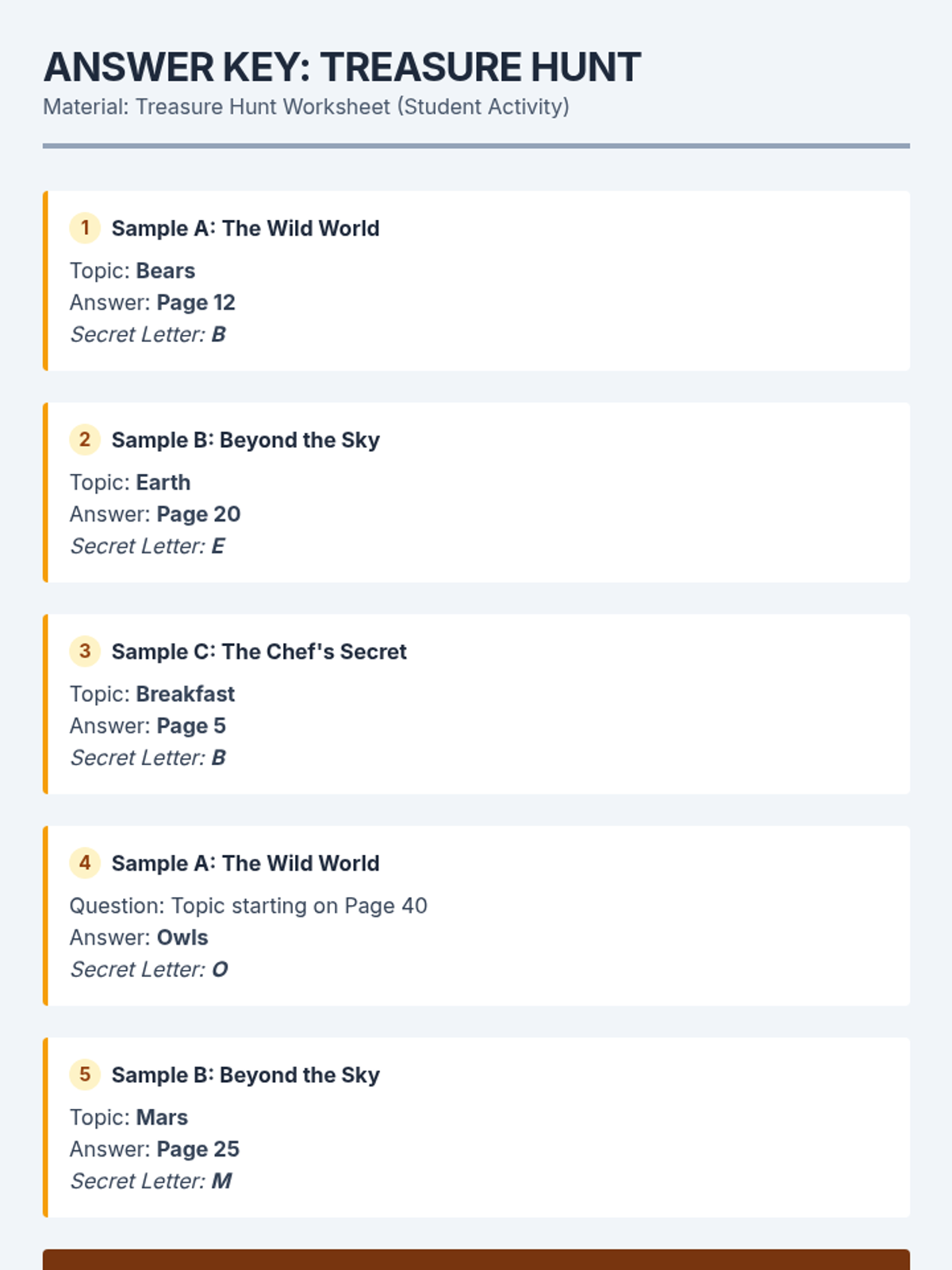
Task: Click the Topic: Earth line
Action: 130,483
